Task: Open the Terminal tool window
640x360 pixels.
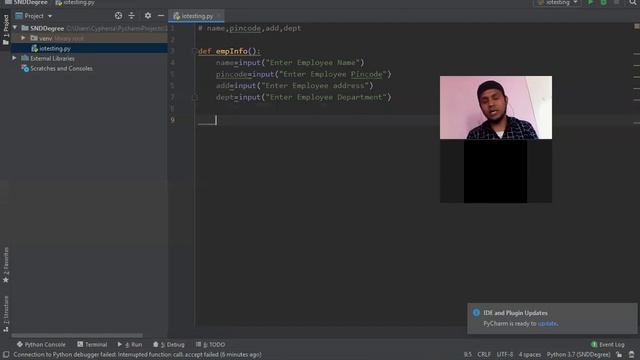Action: 92,344
